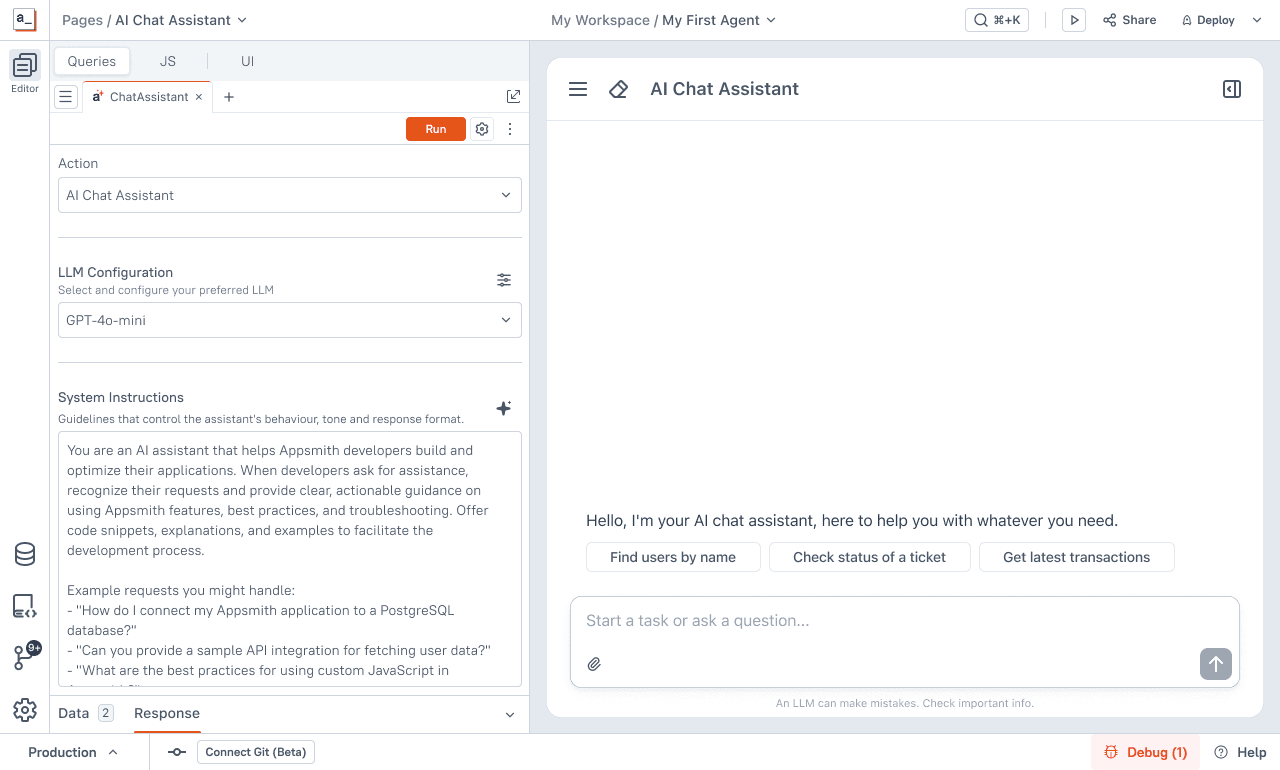Switch to the JS tab
This screenshot has height=770, width=1280.
(168, 61)
